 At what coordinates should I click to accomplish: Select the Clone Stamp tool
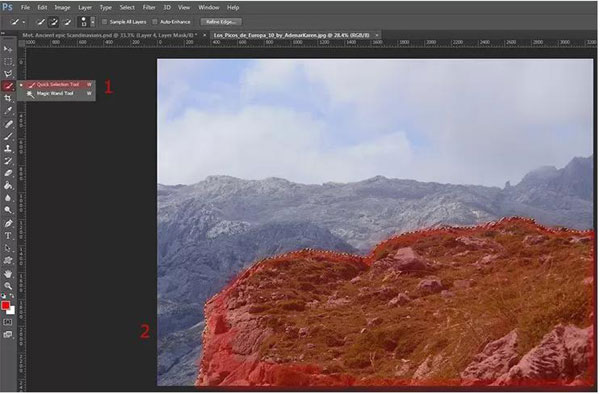pos(8,148)
